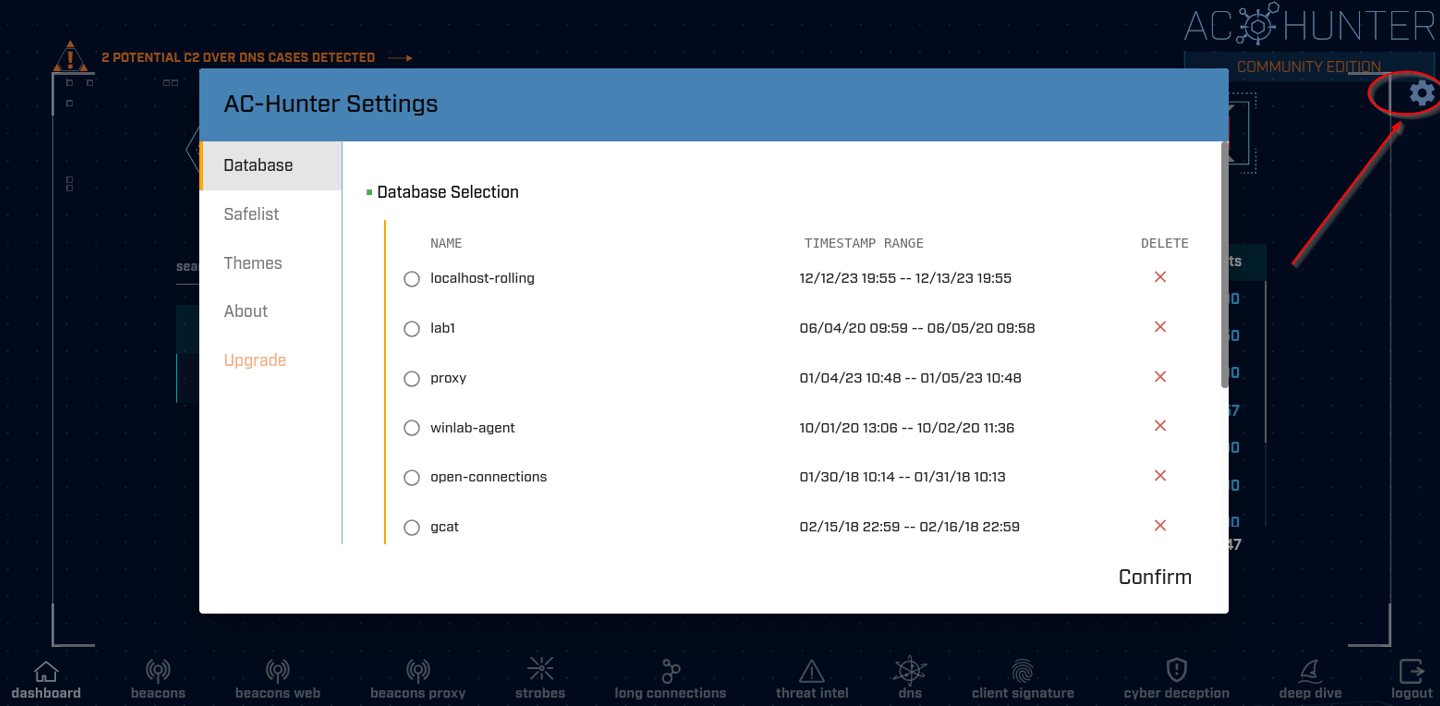Open the beacons web icon
The height and width of the screenshot is (706, 1440).
(x=277, y=671)
